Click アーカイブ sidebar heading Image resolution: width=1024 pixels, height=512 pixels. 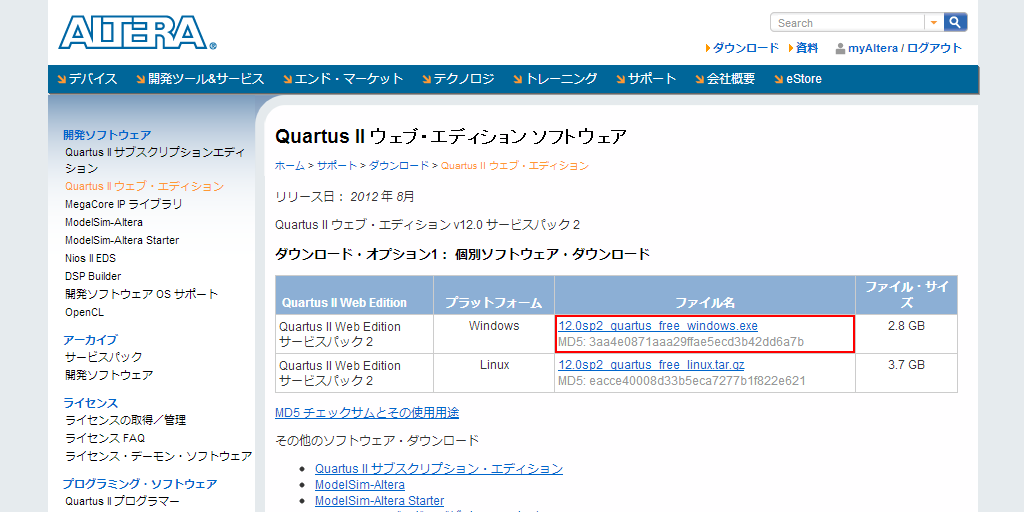click(90, 340)
